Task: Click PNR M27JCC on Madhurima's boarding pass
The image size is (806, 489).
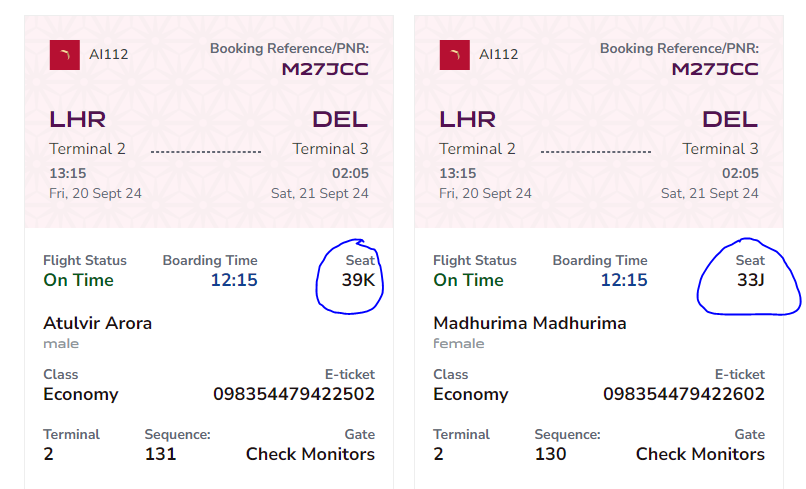Action: (715, 69)
